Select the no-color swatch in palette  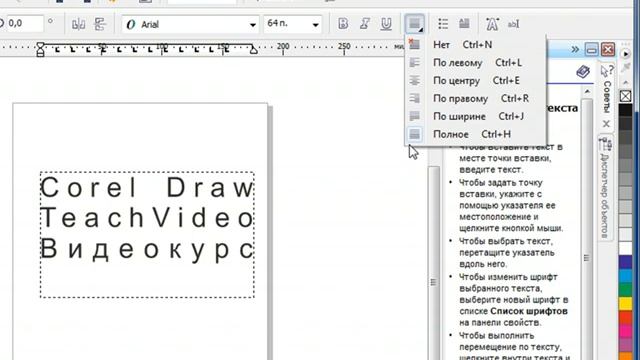click(625, 96)
